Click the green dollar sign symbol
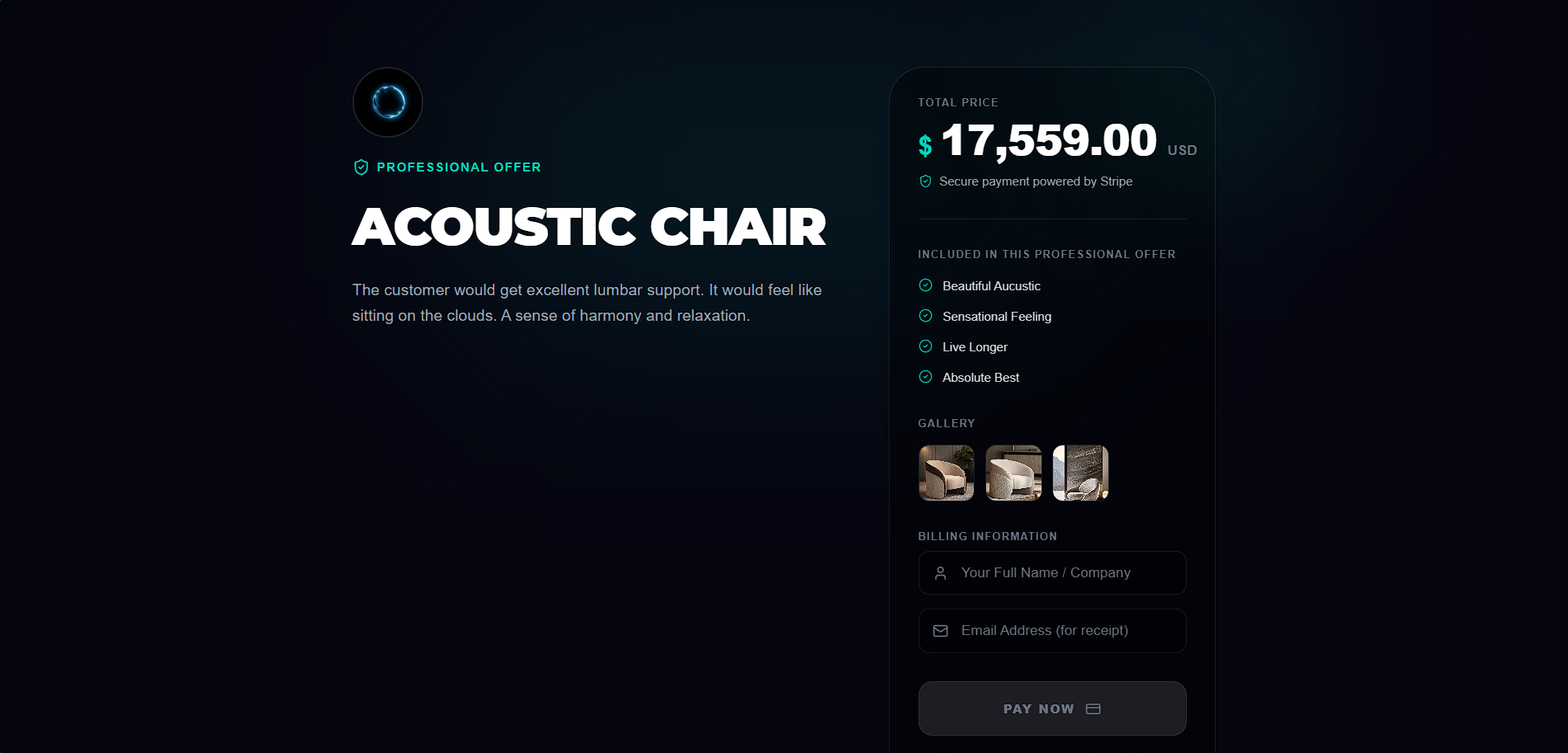 click(925, 146)
